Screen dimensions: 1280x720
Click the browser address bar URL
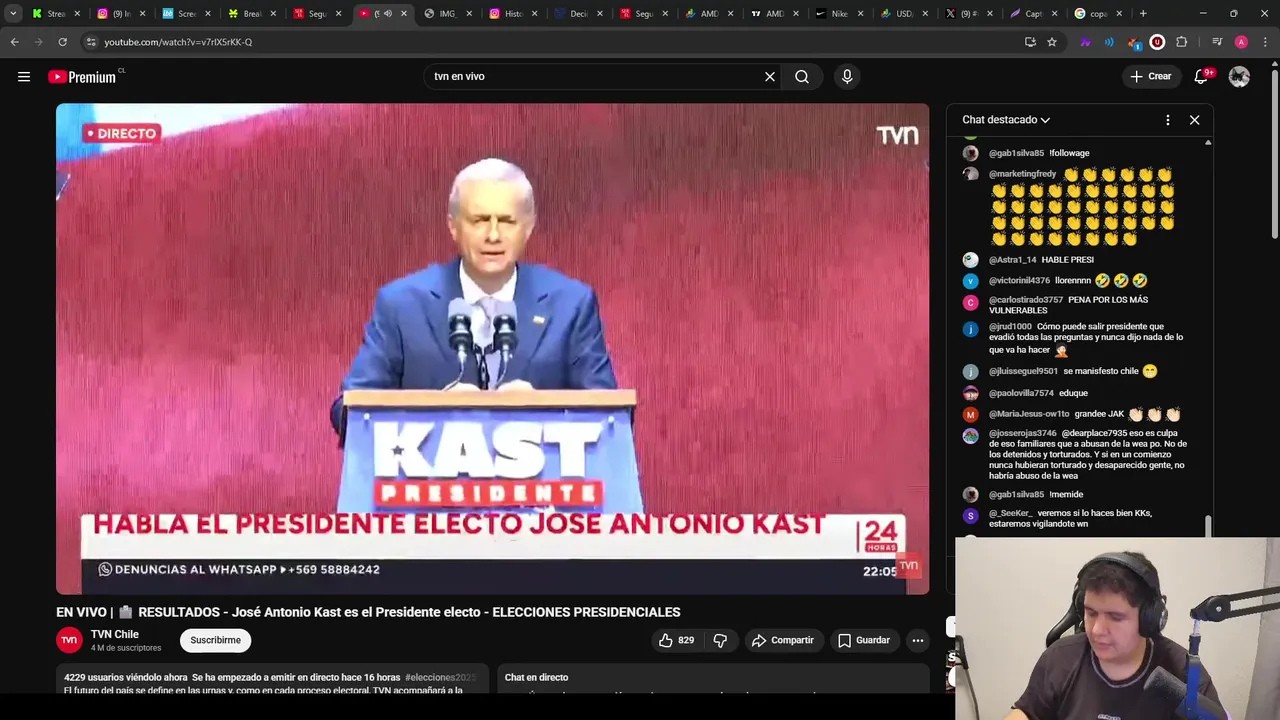(178, 42)
